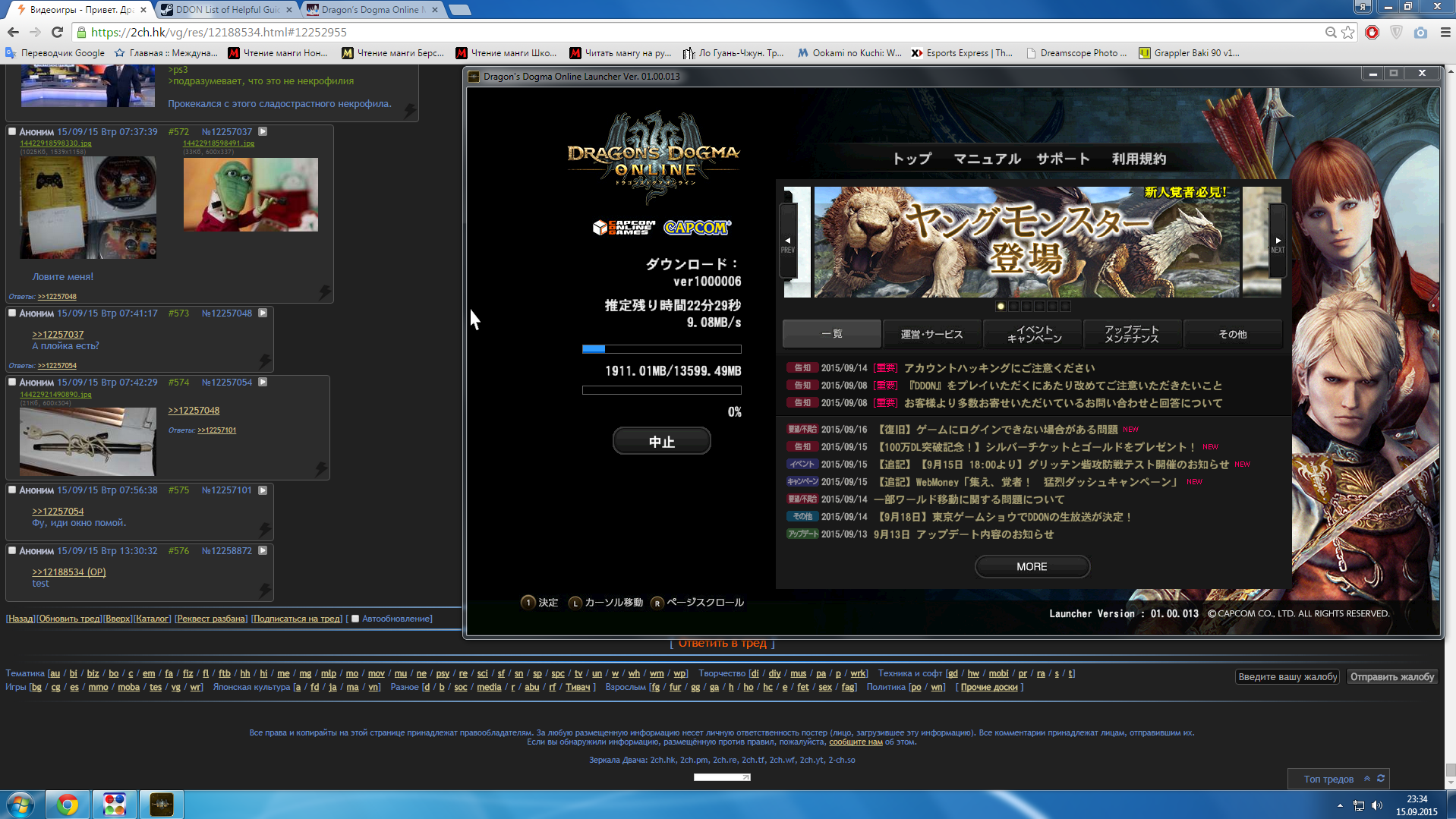Switch to the 運営・サービス news tab
Viewport: 1456px width, 819px height.
931,334
